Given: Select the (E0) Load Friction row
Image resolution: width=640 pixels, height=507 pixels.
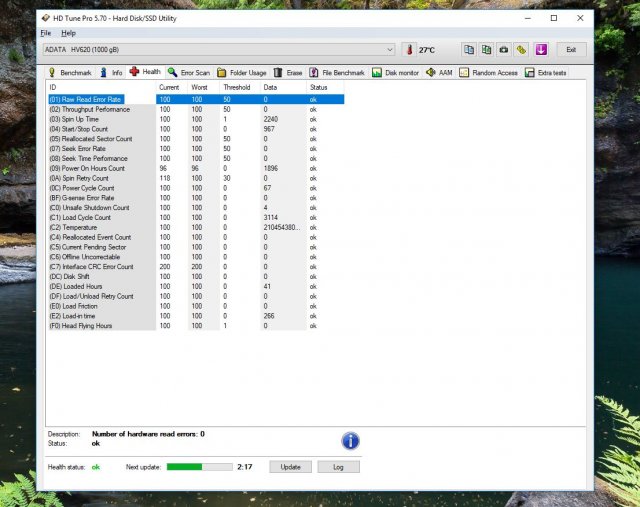Looking at the screenshot, I should pos(196,306).
